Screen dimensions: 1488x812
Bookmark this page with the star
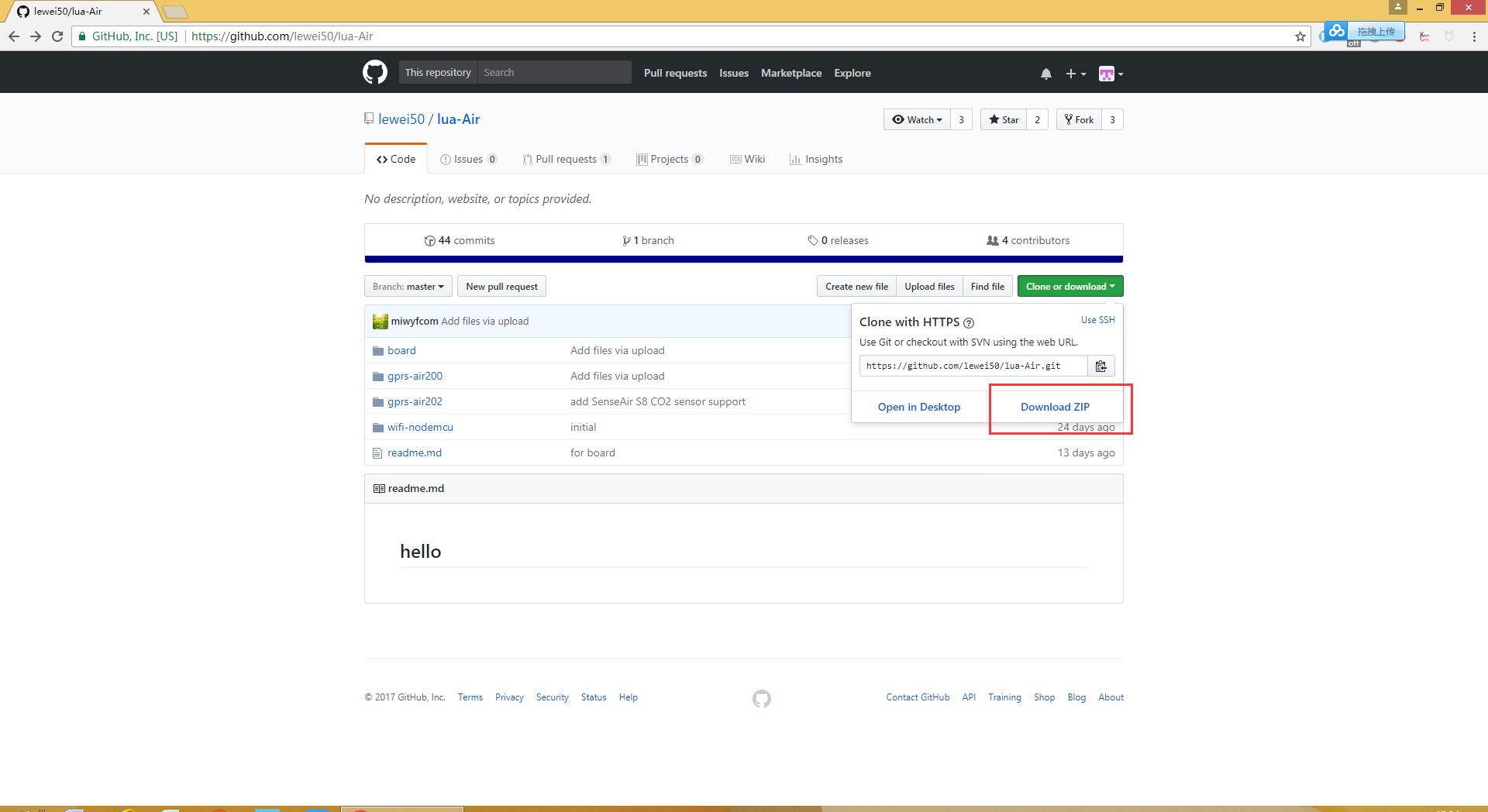1300,36
